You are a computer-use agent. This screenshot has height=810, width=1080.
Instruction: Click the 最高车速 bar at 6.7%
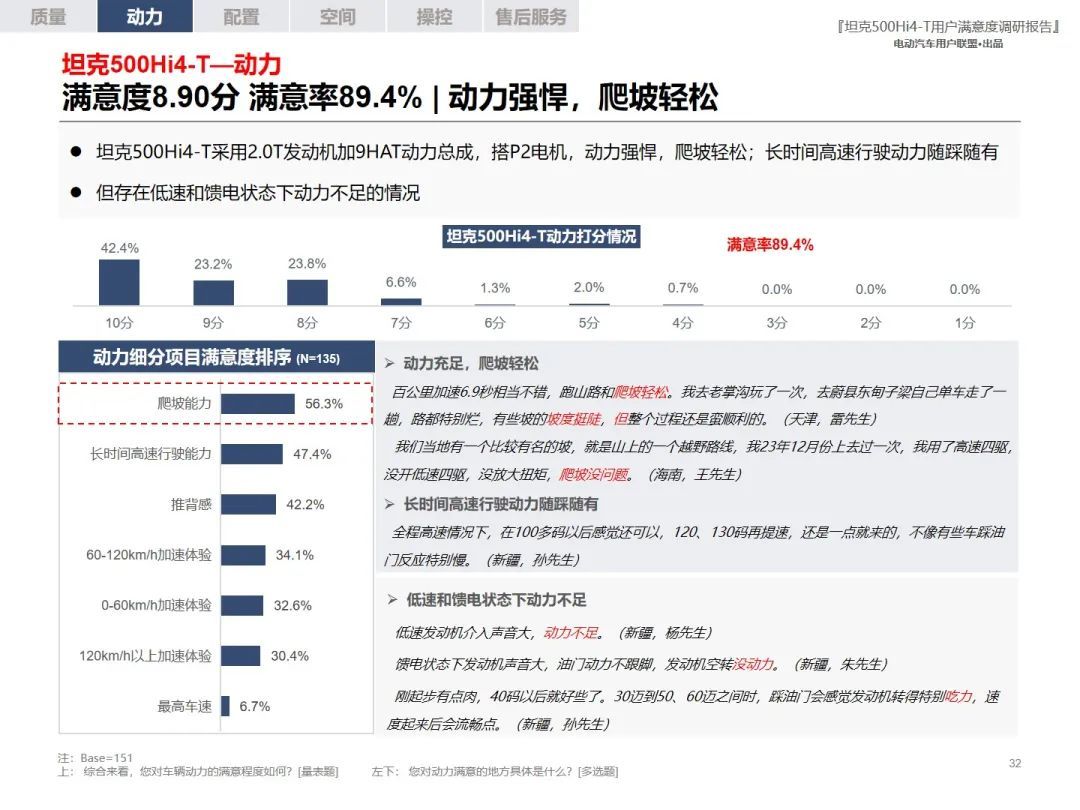point(225,706)
